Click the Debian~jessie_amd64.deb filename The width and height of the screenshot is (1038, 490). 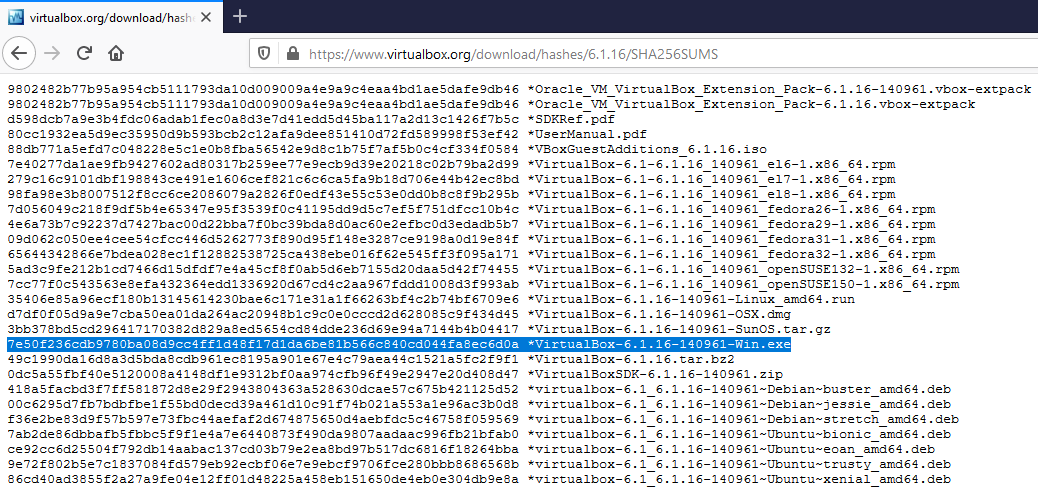point(739,405)
